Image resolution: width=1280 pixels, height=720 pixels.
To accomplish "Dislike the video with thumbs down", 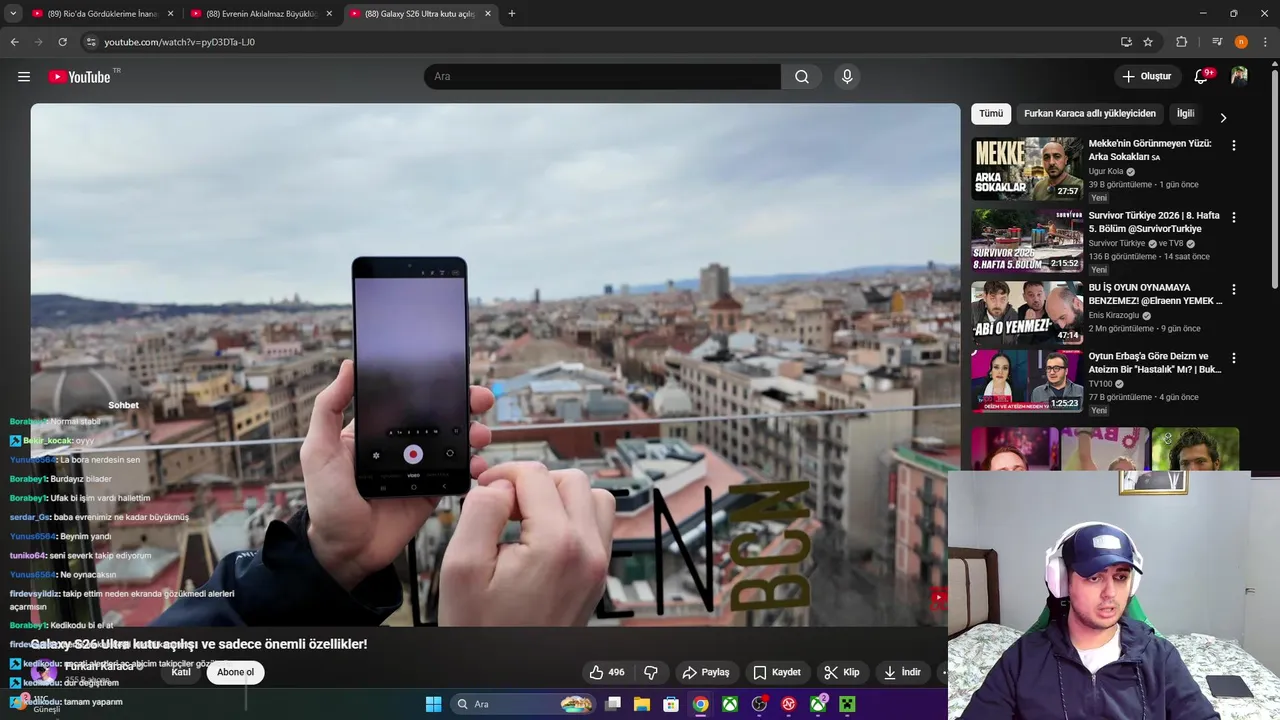I will (x=650, y=672).
